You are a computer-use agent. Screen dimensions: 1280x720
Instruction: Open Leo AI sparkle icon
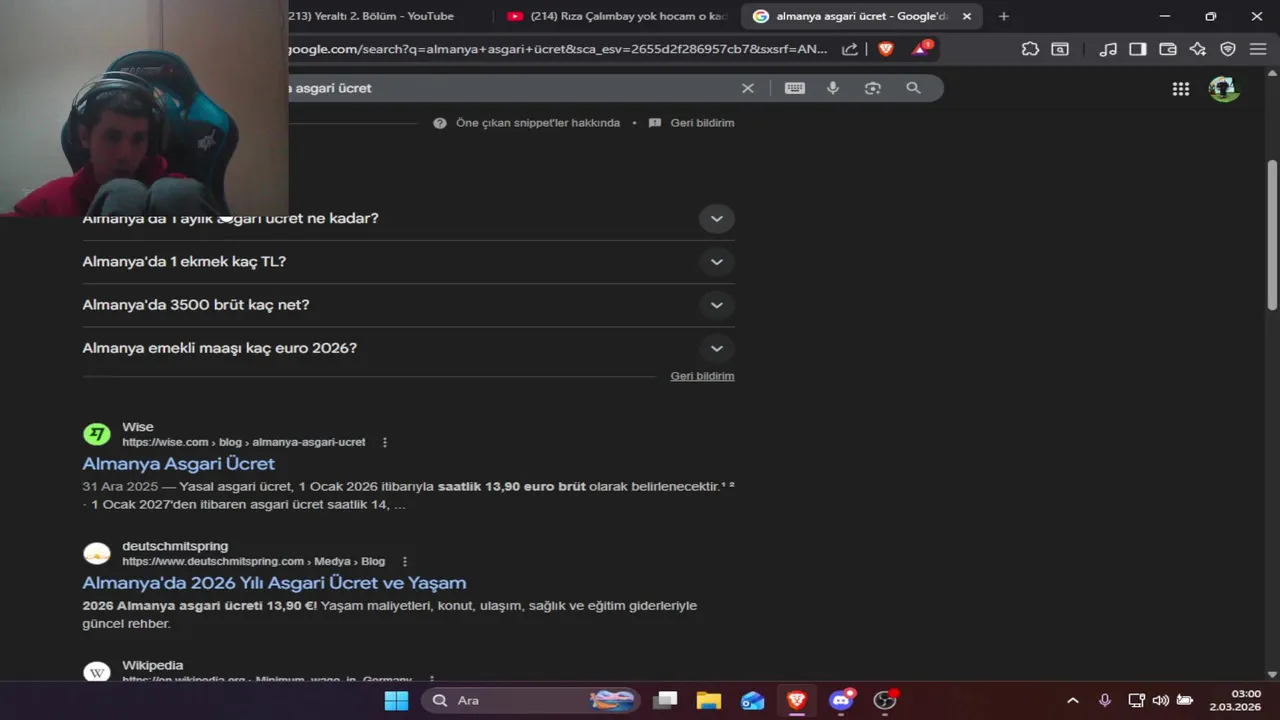[1198, 49]
